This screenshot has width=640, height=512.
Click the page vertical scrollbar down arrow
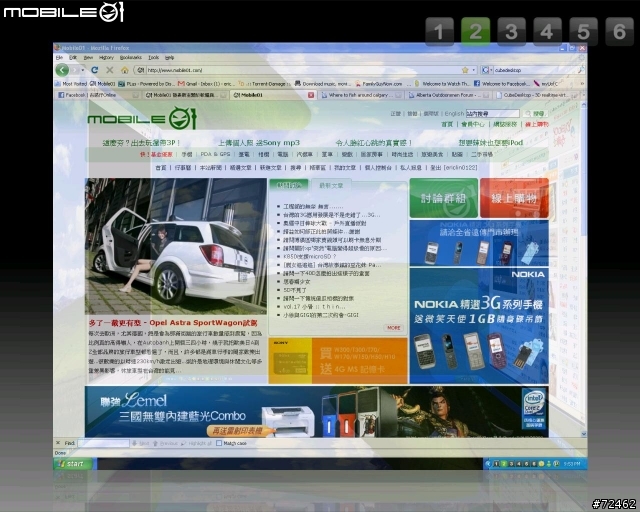[x=583, y=434]
